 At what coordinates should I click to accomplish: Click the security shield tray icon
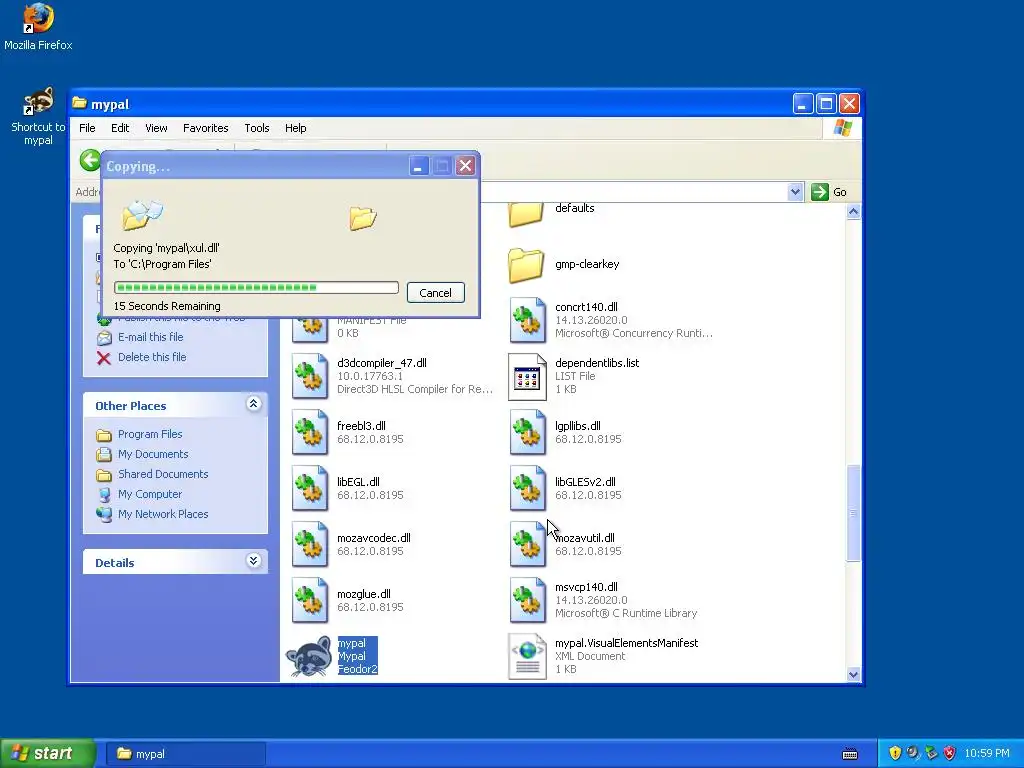[895, 753]
